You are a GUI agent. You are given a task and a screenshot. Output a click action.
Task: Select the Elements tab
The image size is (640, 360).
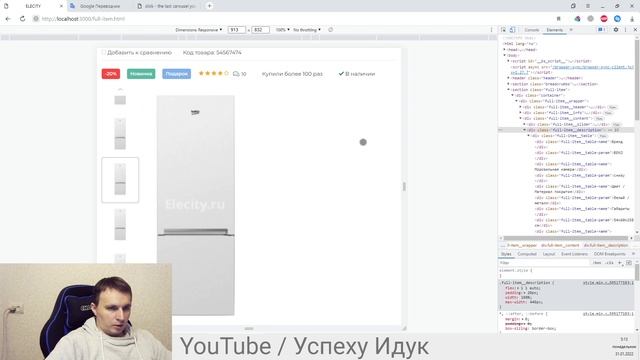click(555, 30)
